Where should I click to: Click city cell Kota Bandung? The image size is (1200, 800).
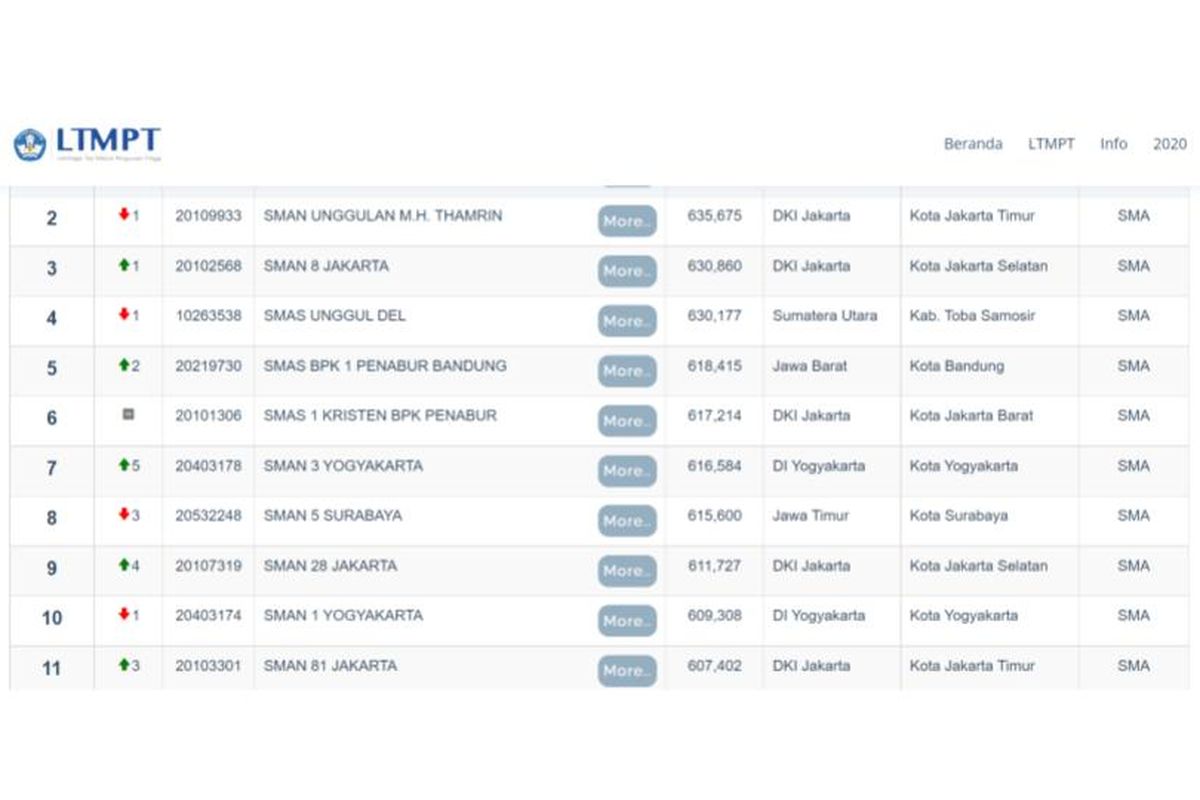pyautogui.click(x=957, y=365)
